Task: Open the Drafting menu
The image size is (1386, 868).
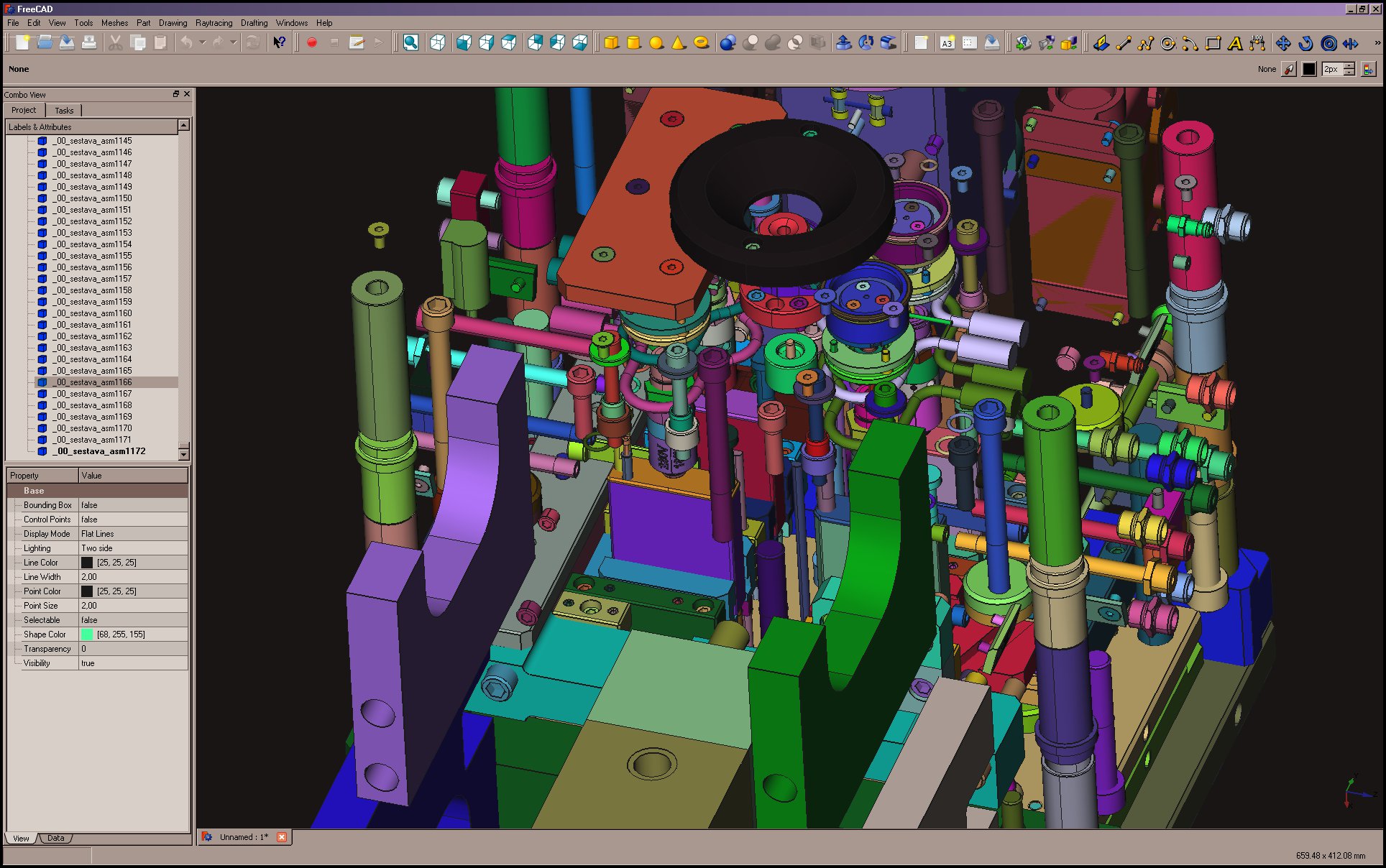Action: 254,23
